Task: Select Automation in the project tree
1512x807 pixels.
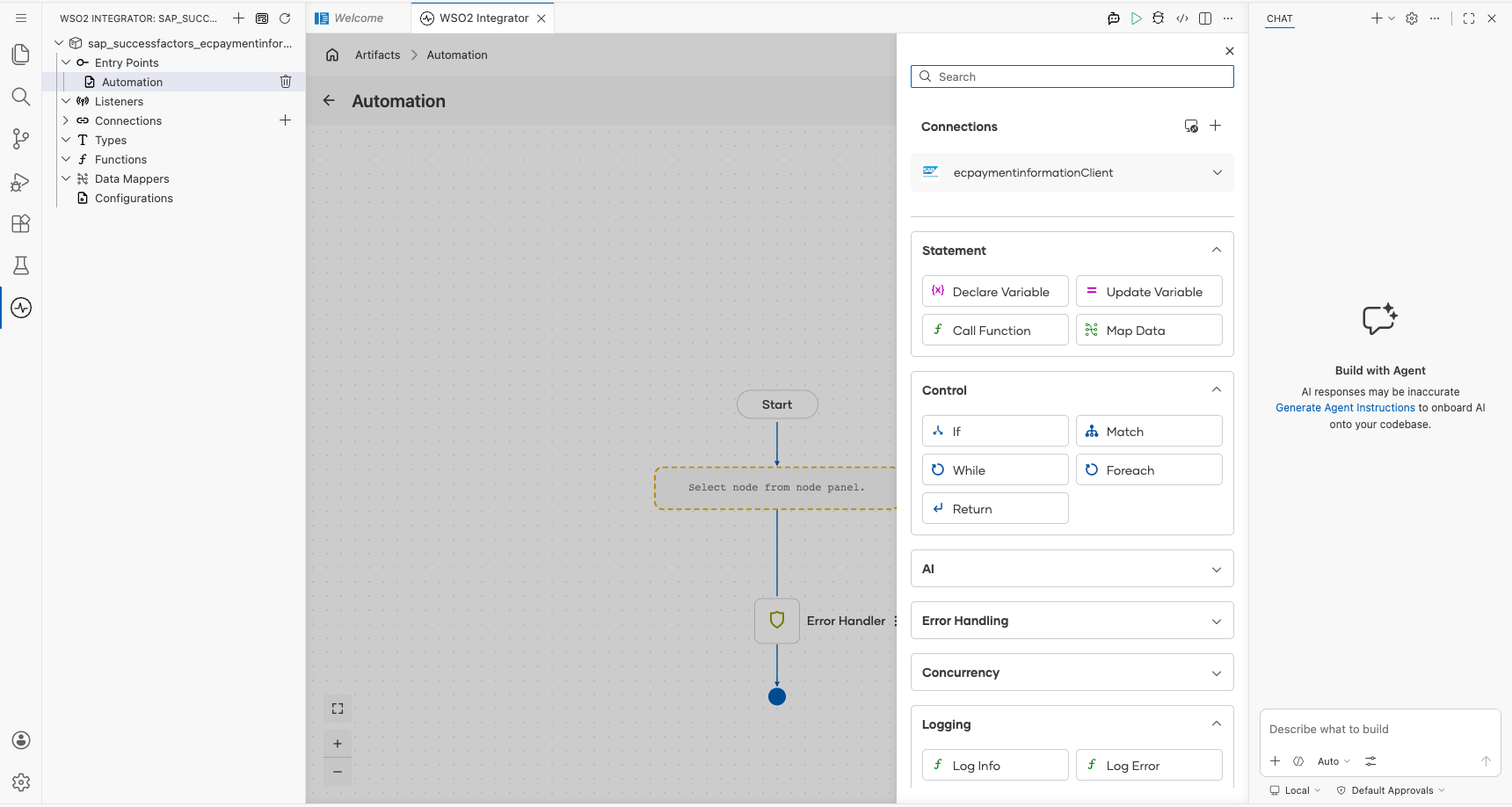Action: pyautogui.click(x=132, y=82)
